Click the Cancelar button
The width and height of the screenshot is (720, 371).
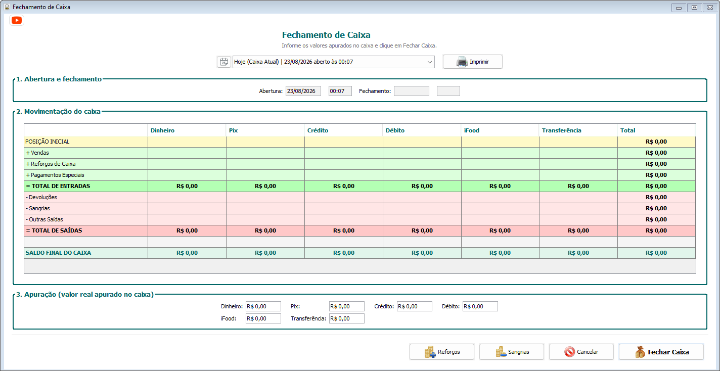click(x=581, y=352)
